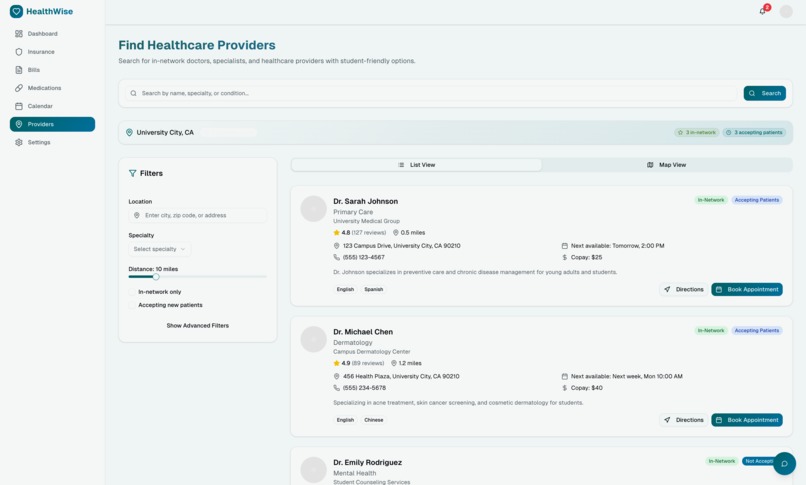Click the 123 Campus Drive address pin icon

click(x=337, y=246)
